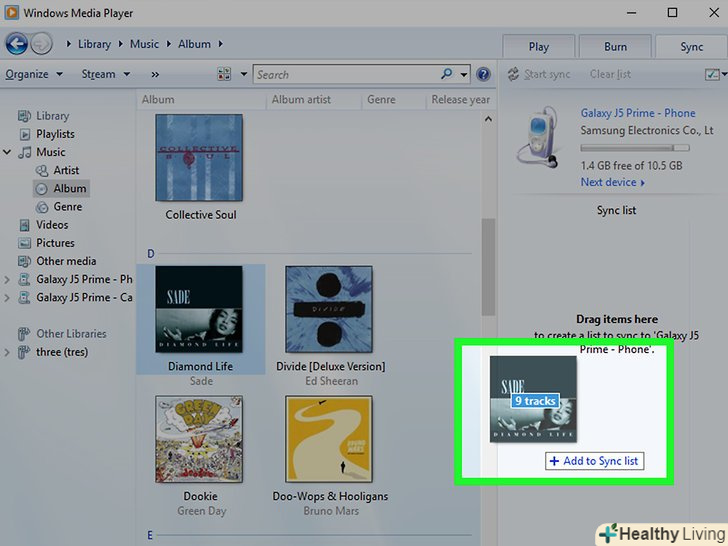Click the Galaxy J5 Prime device picture
Viewport: 728px width, 546px height.
point(538,136)
